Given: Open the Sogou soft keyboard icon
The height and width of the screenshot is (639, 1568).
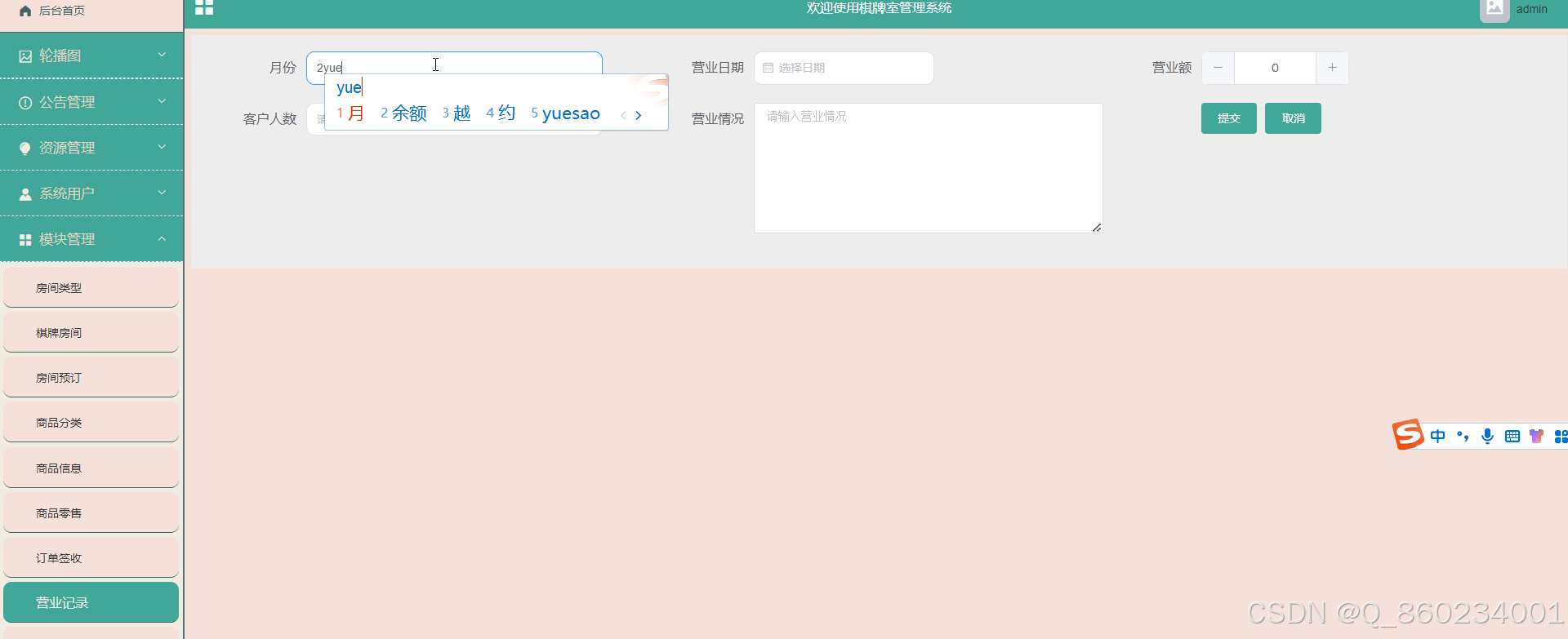Looking at the screenshot, I should tap(1512, 437).
